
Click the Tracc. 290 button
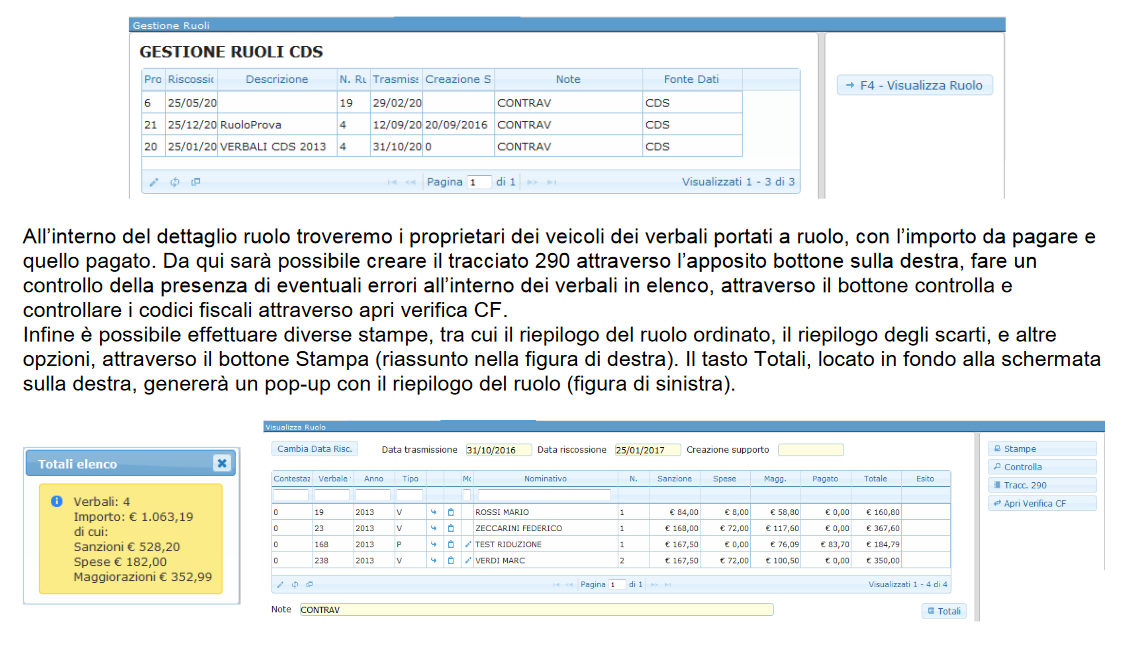coord(1043,485)
